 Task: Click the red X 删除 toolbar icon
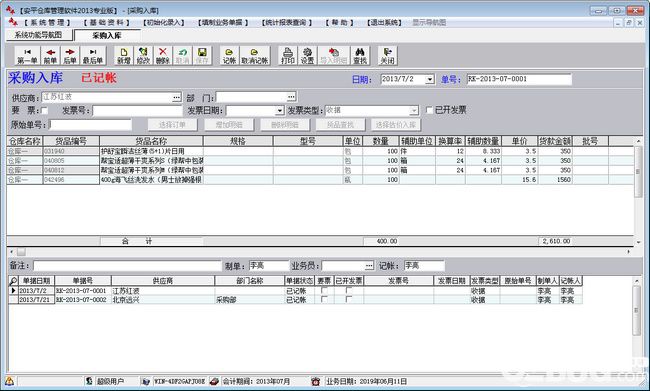pyautogui.click(x=162, y=56)
